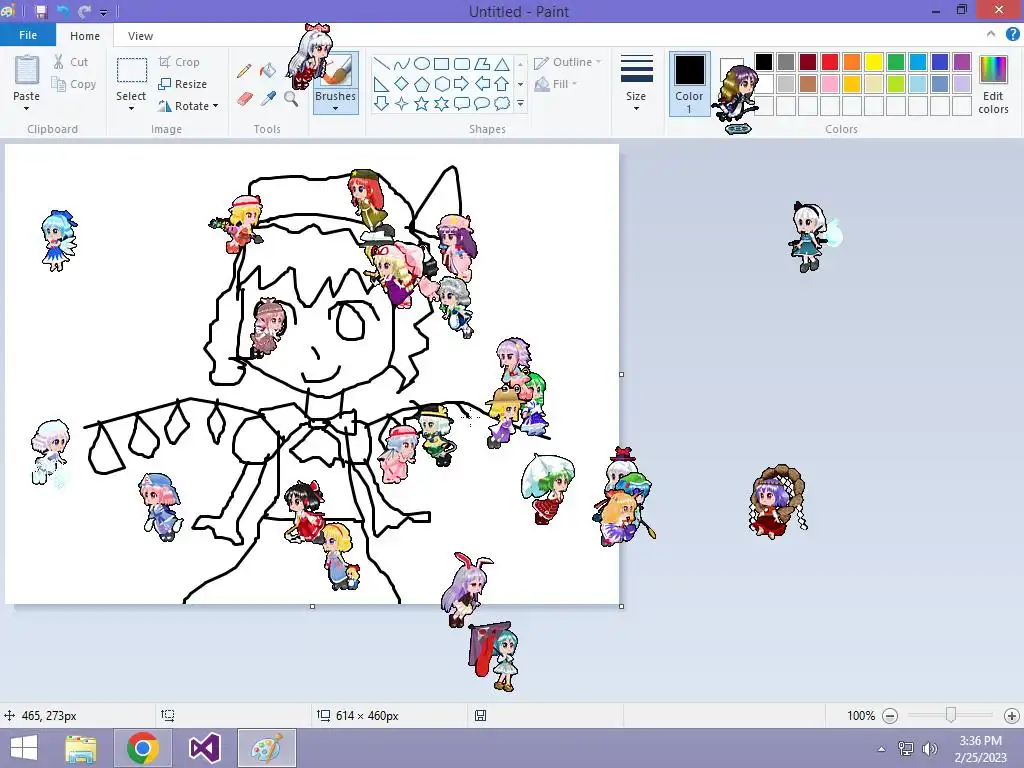Screen dimensions: 1024x768
Task: Click the Redo arrow in title bar
Action: tap(85, 11)
